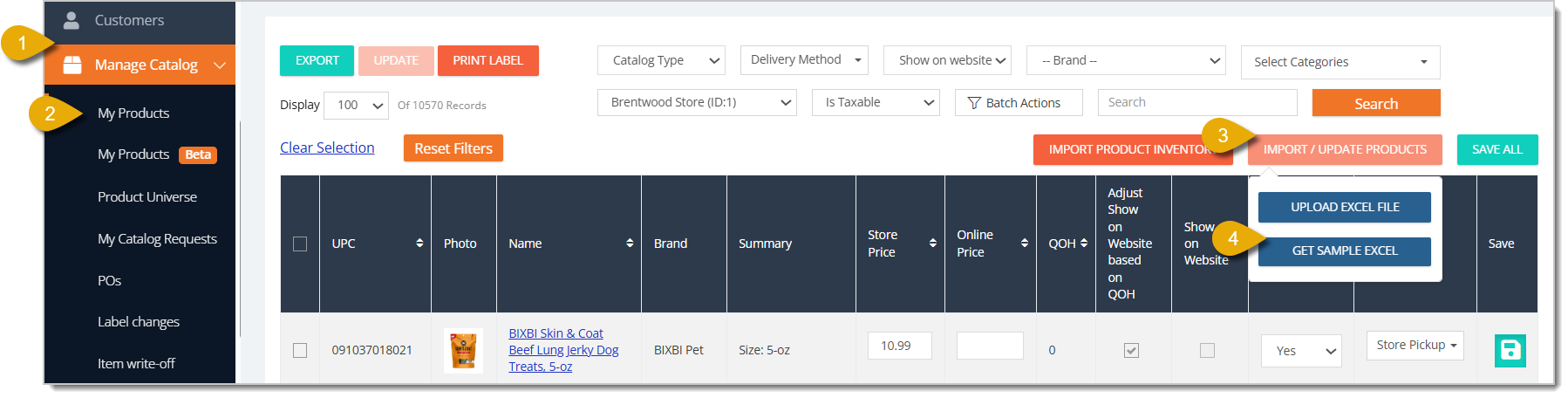
Task: Open Store Pickup dropdown in BIXBI row
Action: click(1415, 345)
